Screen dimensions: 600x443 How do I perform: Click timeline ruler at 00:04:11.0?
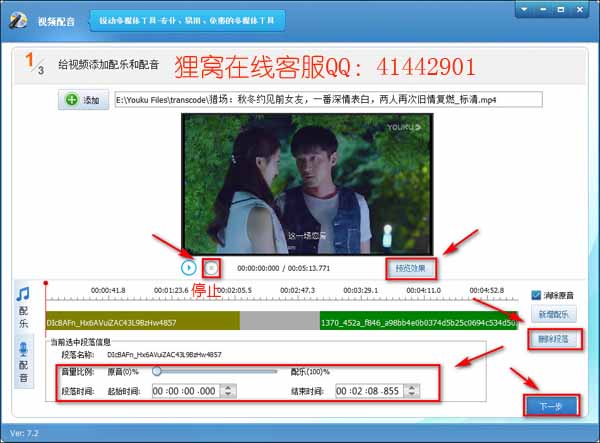tap(424, 290)
